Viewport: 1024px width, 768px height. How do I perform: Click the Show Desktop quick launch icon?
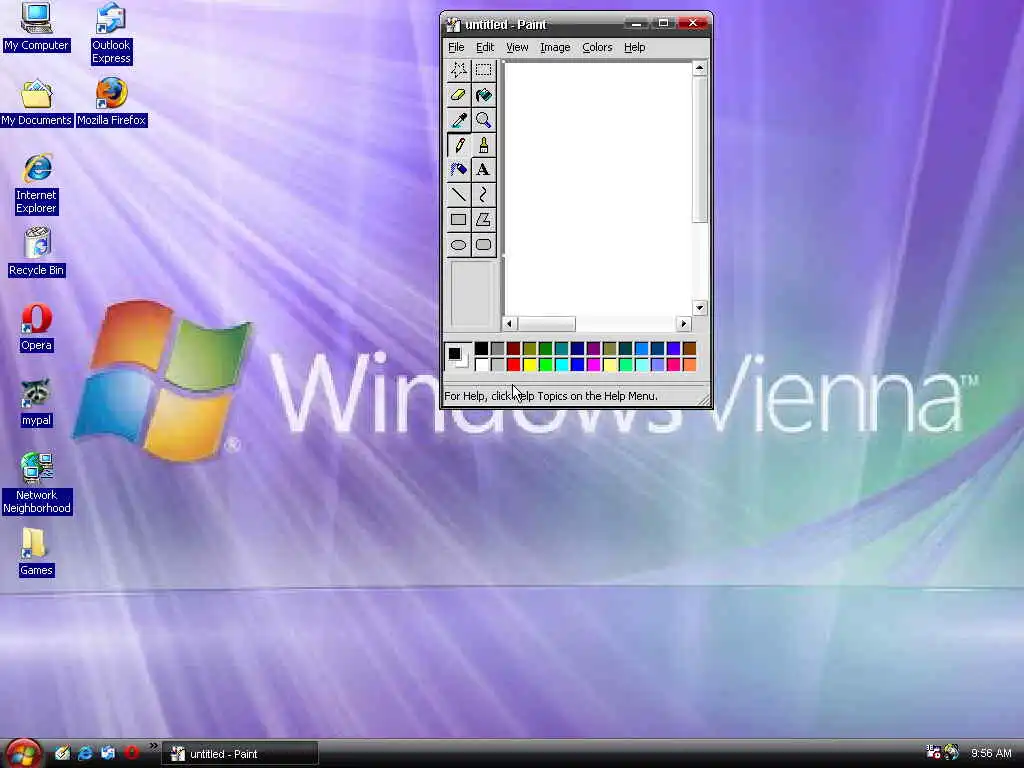point(62,753)
